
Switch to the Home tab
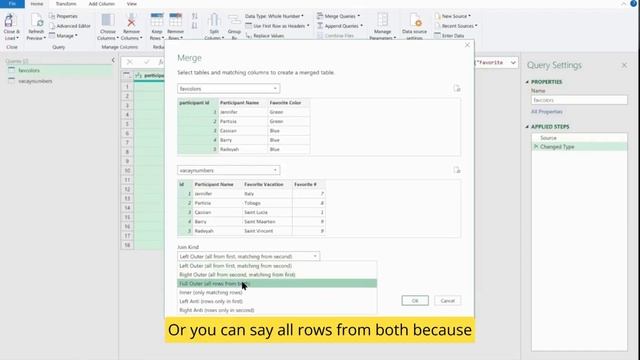[37, 4]
